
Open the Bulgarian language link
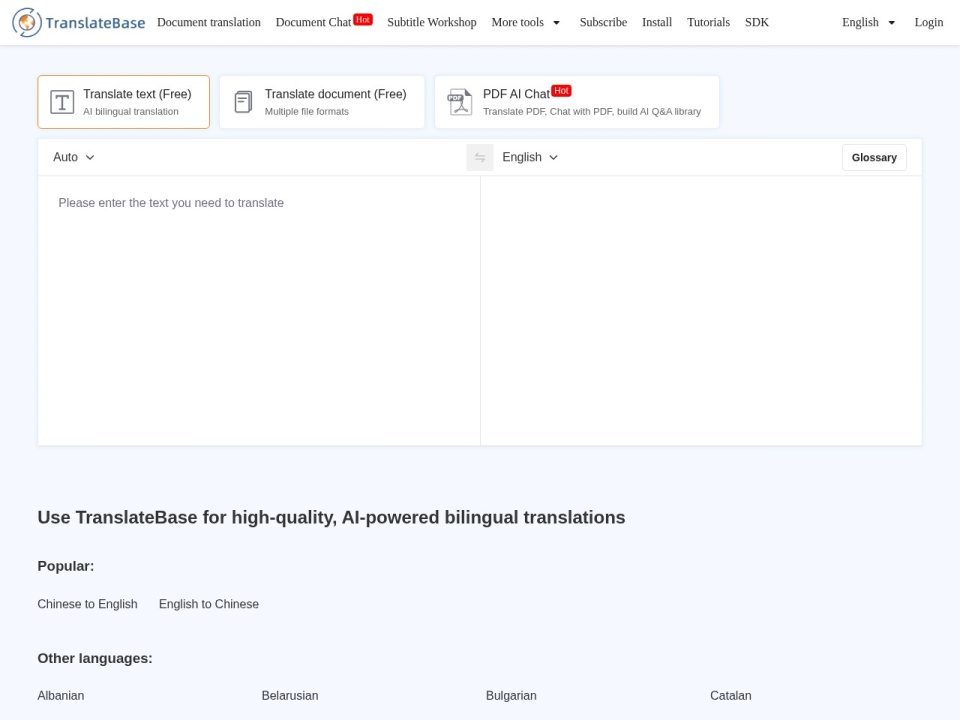511,696
